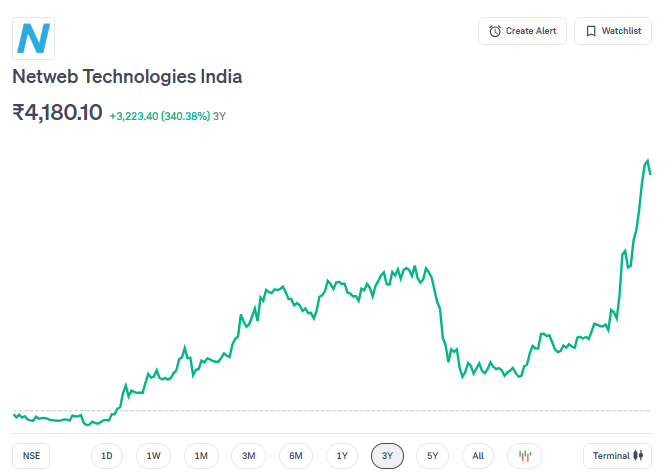Screen dimensions: 669x473
Task: Choose the 5Y time range
Action: pos(432,456)
